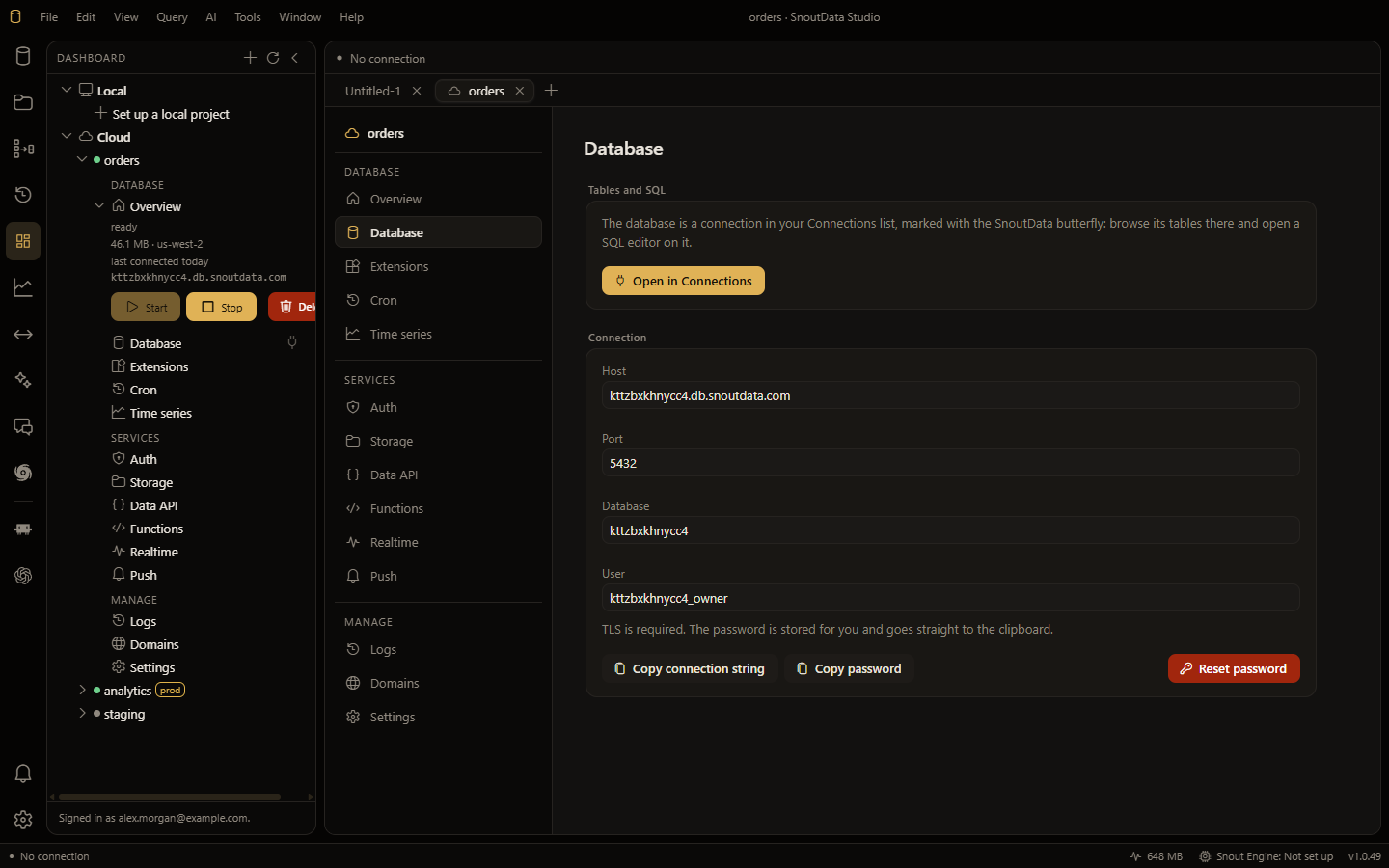Open the data transfer arrows icon
This screenshot has height=868, width=1389.
click(x=23, y=334)
